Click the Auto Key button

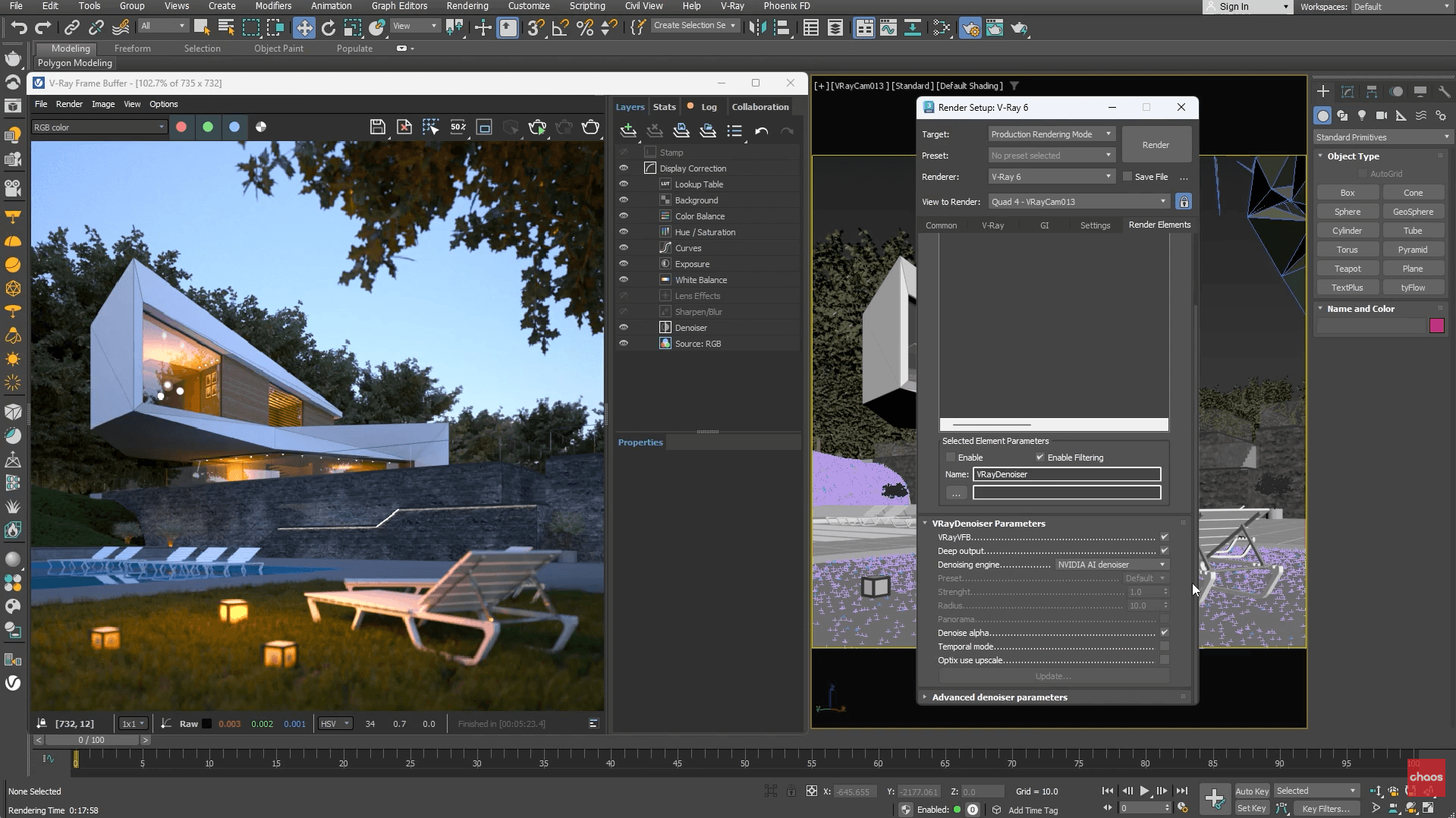pyautogui.click(x=1252, y=791)
